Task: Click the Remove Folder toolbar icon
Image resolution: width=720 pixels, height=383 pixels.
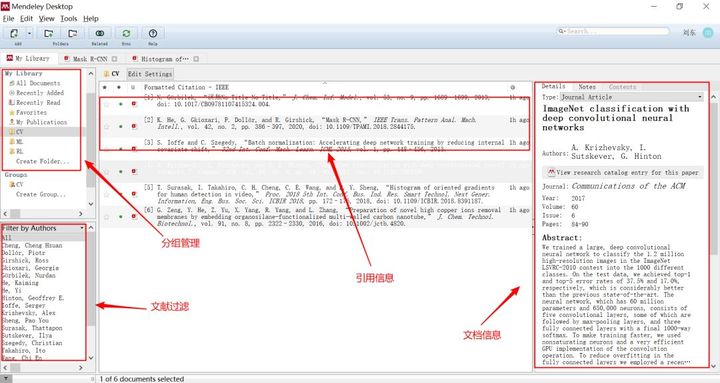Action: pos(73,33)
